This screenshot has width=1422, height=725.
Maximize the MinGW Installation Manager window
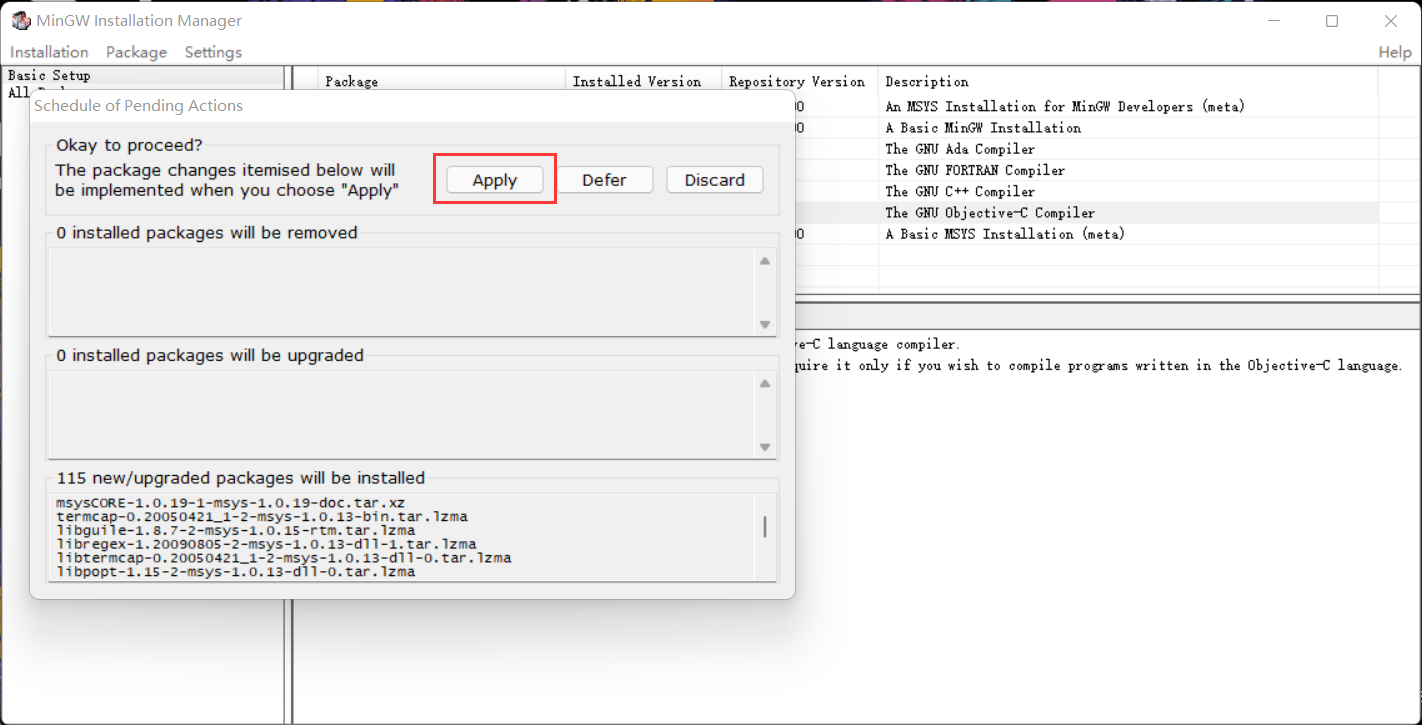click(1332, 20)
